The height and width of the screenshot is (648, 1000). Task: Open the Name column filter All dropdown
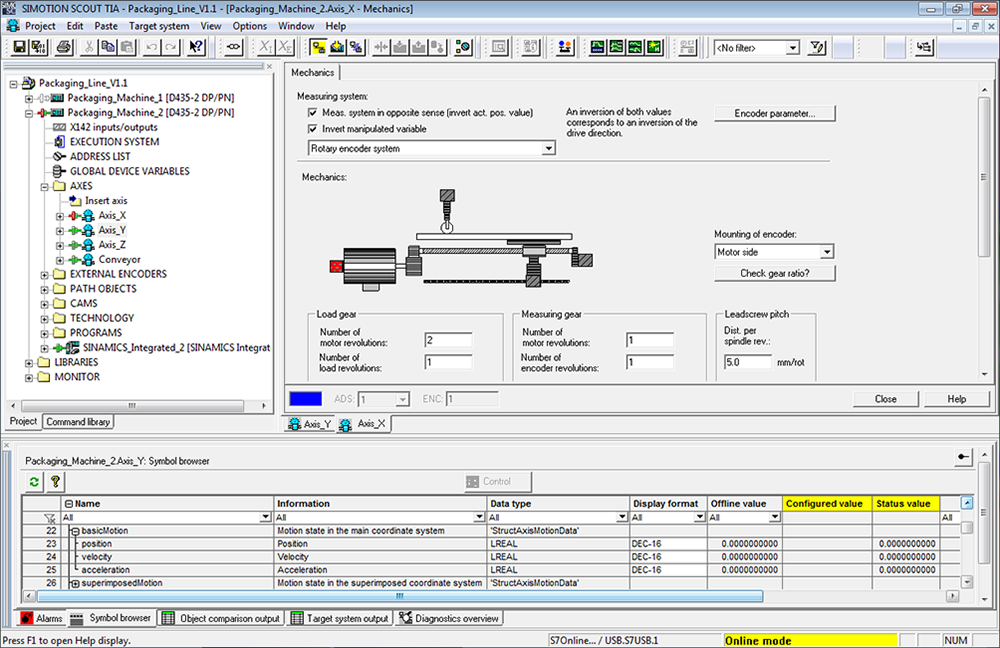click(265, 518)
